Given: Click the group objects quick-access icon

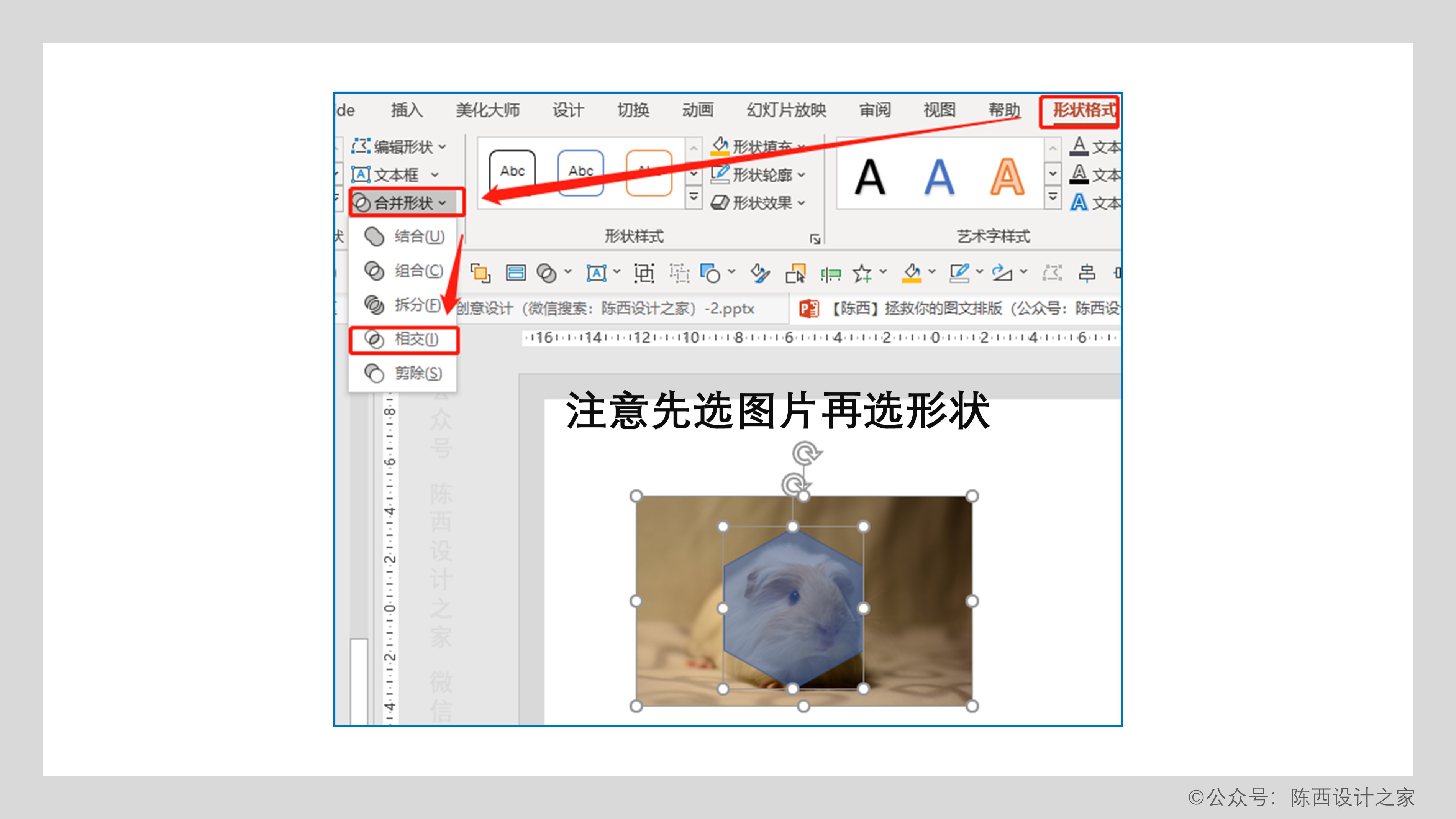Looking at the screenshot, I should [x=644, y=273].
